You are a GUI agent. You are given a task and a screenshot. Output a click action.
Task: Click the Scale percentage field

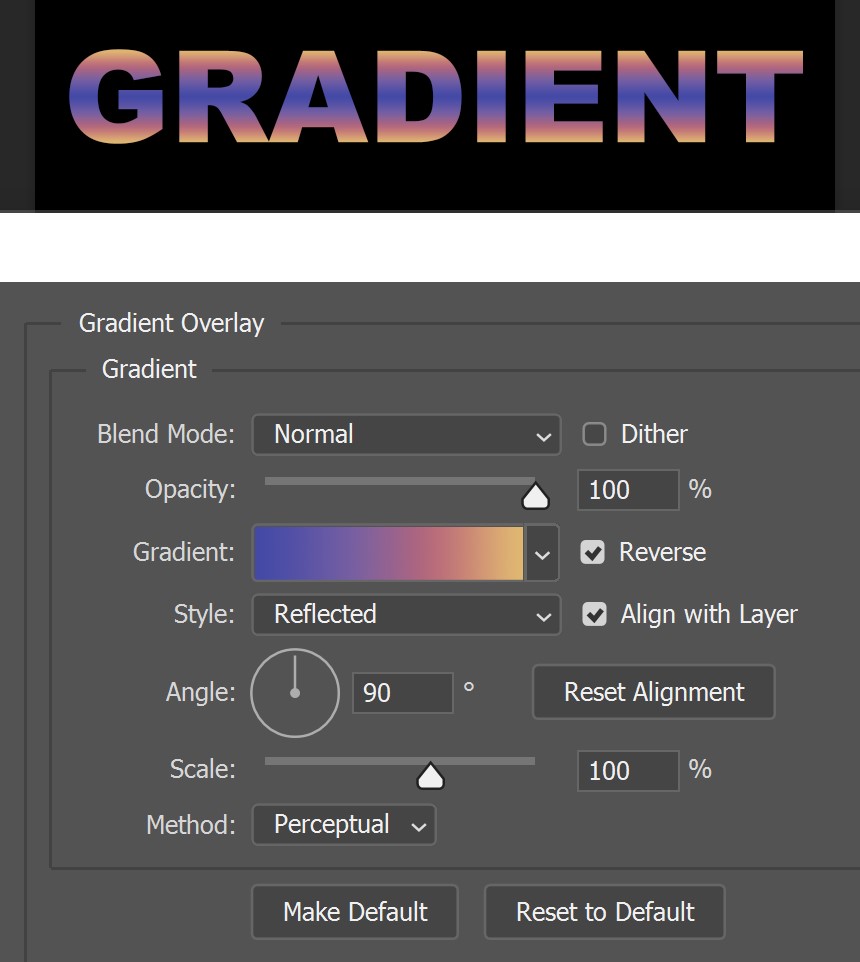coord(628,771)
